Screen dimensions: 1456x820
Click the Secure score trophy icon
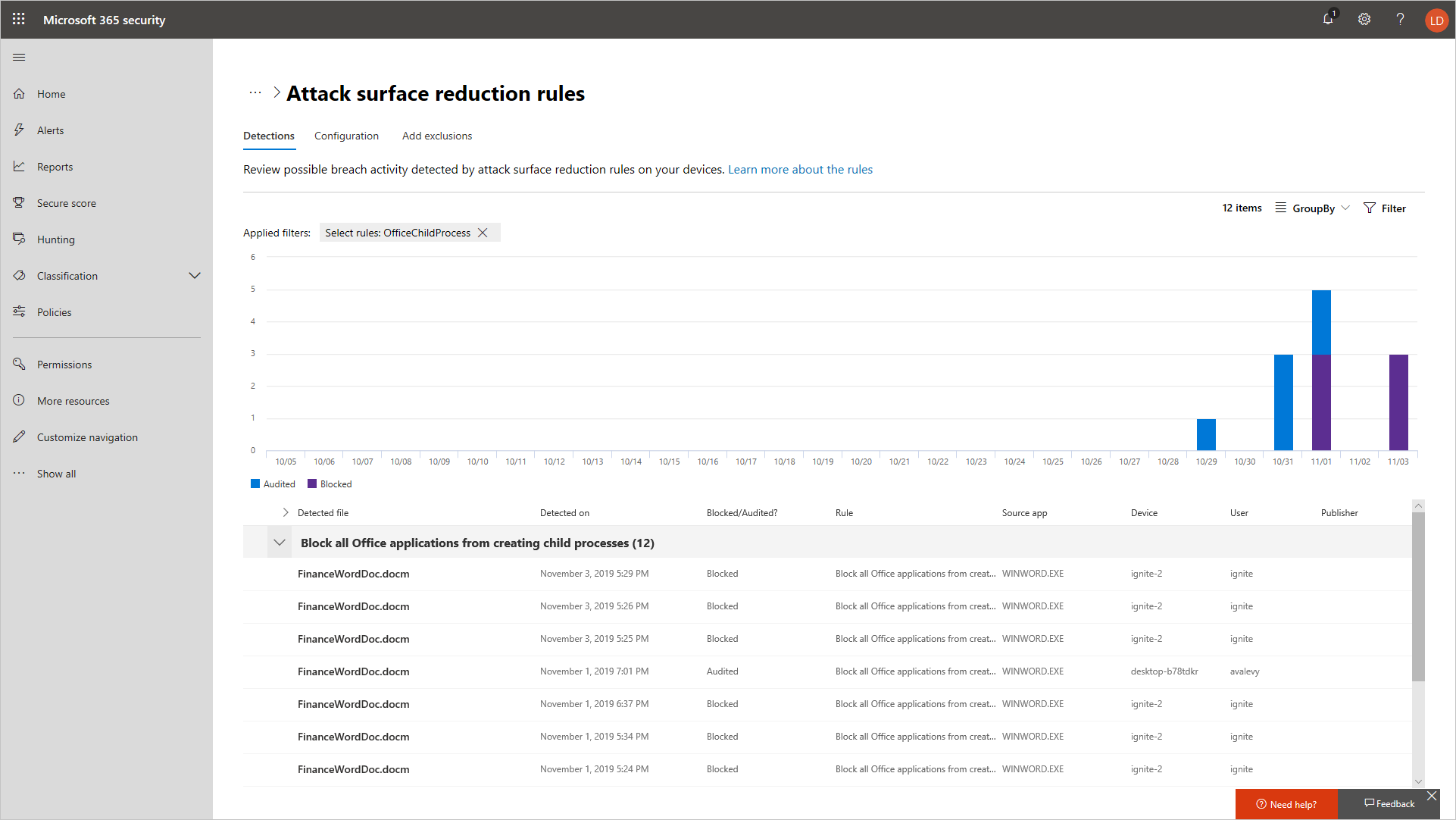click(x=19, y=203)
